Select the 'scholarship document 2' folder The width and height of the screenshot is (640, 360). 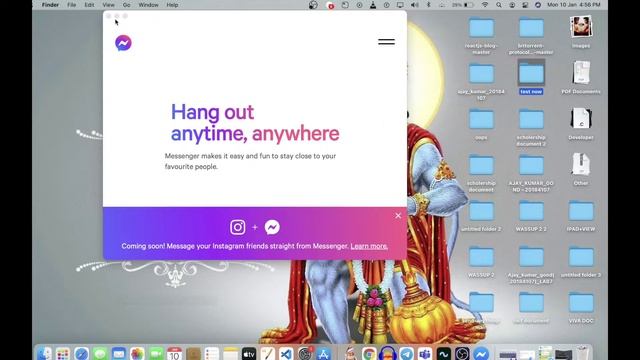pos(531,127)
